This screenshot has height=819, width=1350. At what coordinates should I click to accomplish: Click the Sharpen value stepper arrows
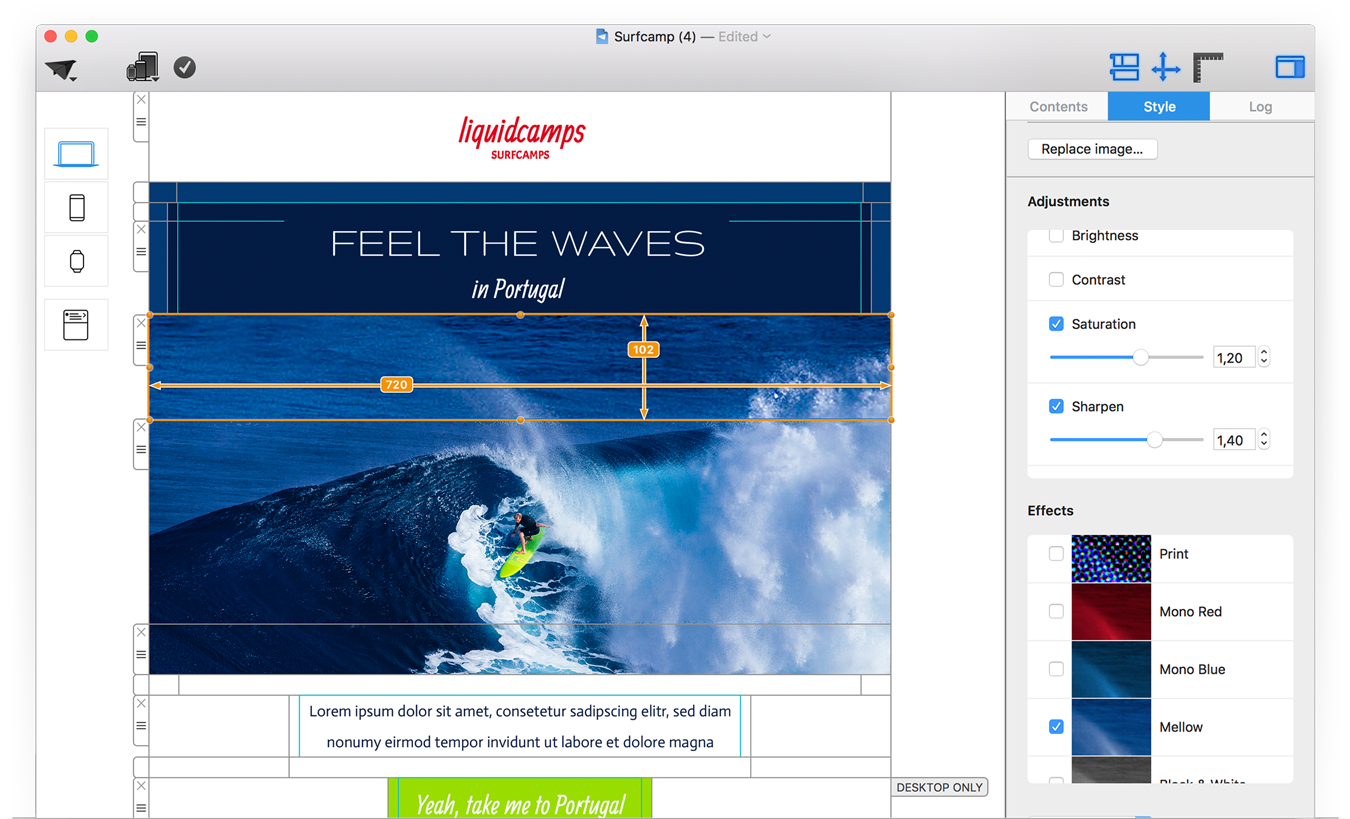[x=1264, y=440]
